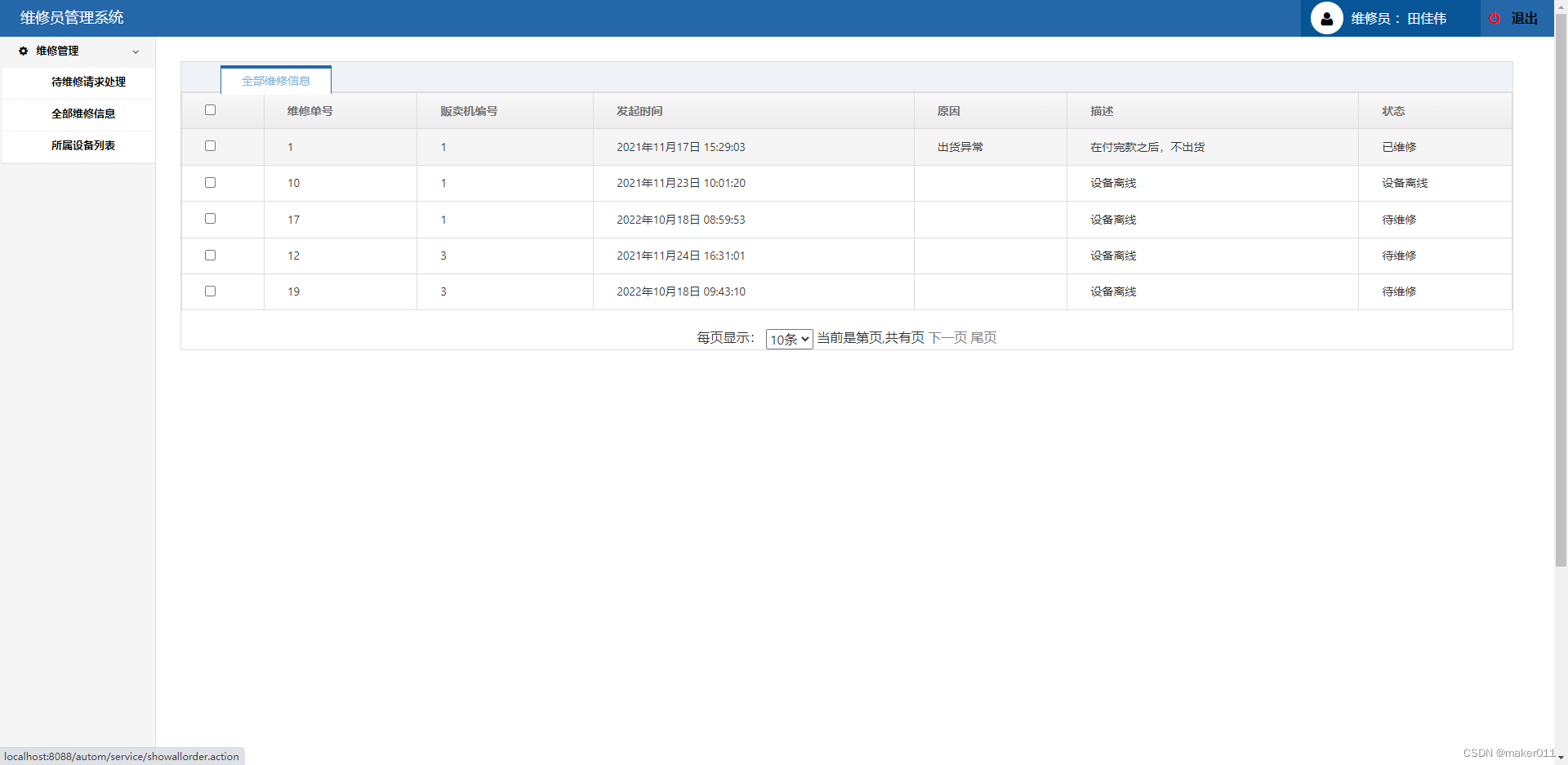Click the timestamp 2021年11月23日 10:01:20
This screenshot has height=765, width=1568.
pyautogui.click(x=681, y=183)
